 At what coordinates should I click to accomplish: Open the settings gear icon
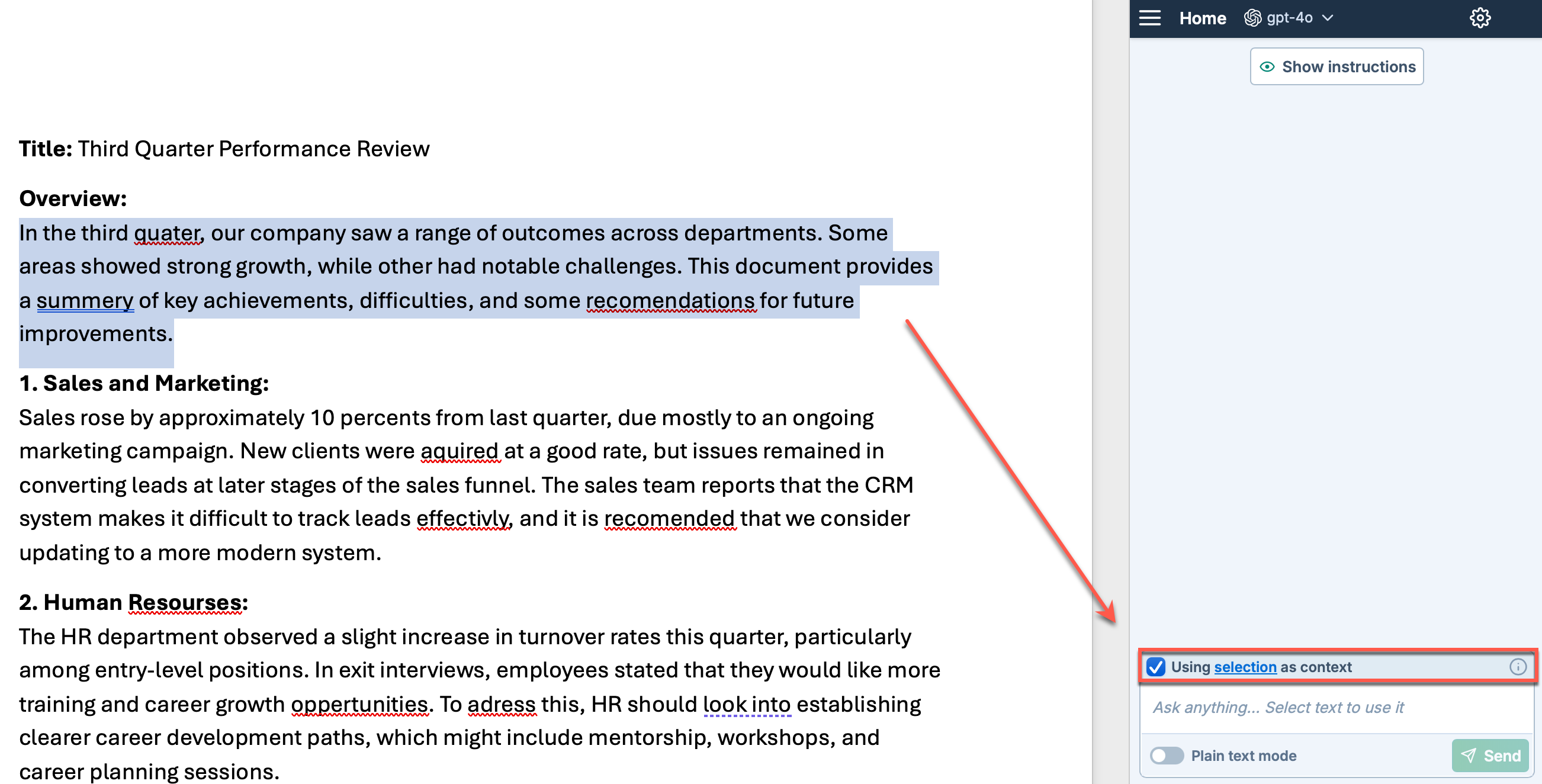click(1480, 18)
